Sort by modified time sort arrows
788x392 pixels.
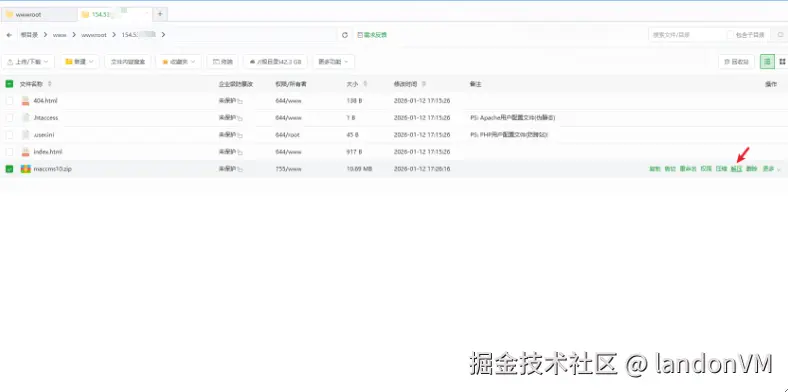pos(424,84)
